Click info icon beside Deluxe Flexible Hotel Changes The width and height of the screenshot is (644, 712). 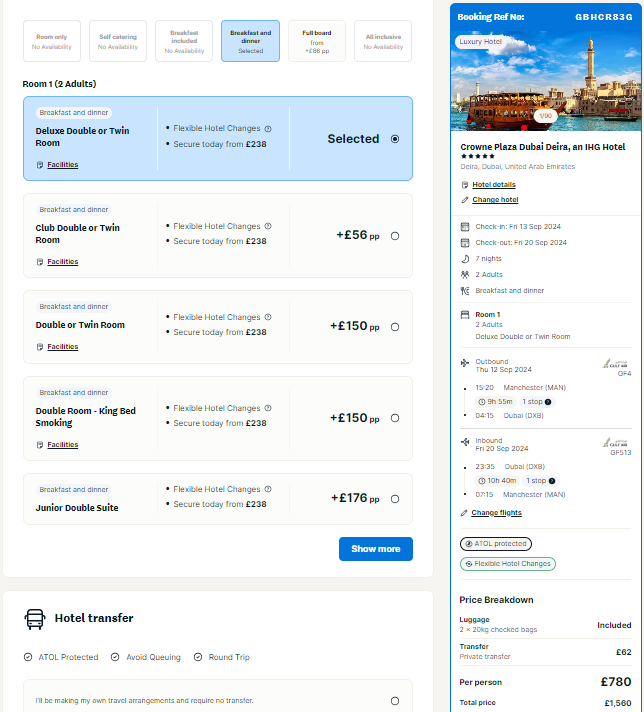click(268, 129)
